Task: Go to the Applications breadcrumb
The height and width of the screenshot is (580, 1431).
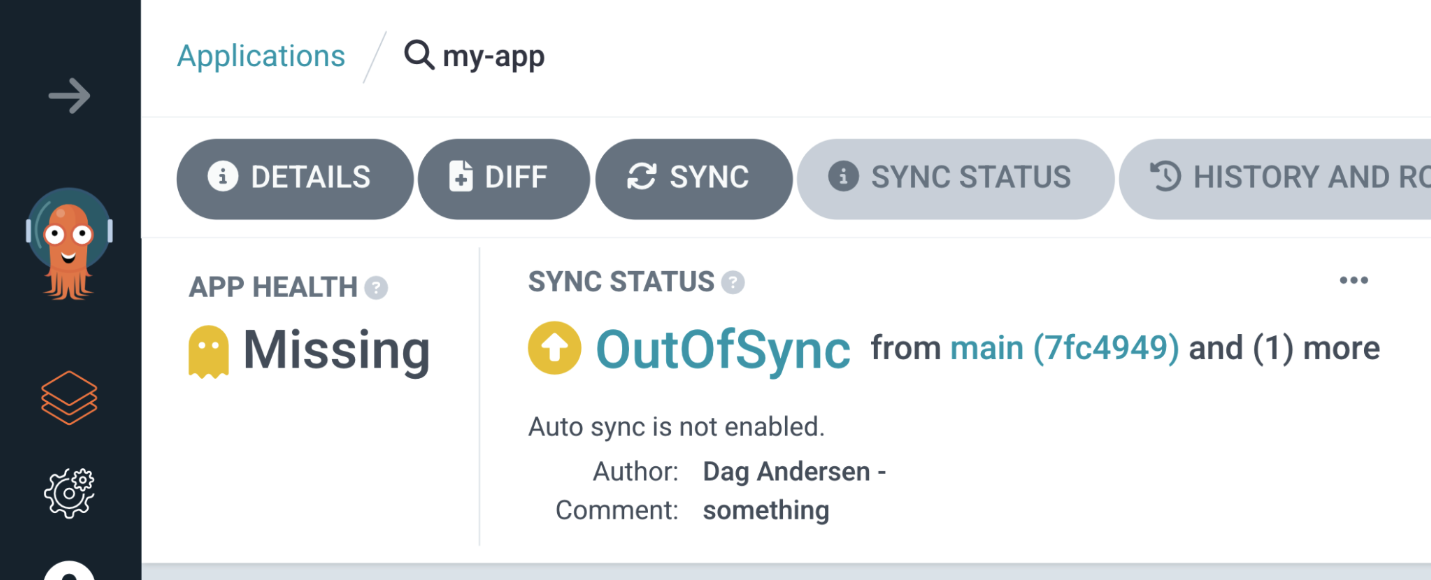Action: point(261,56)
